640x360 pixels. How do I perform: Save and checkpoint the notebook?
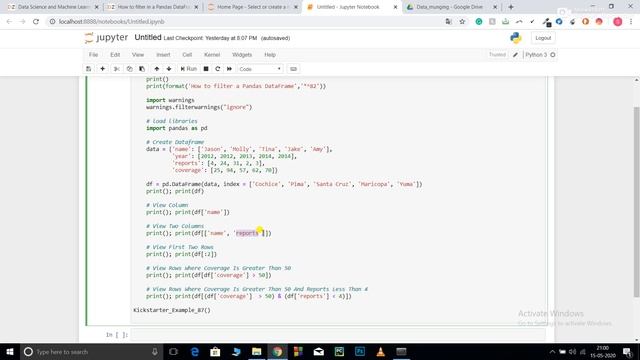89,69
